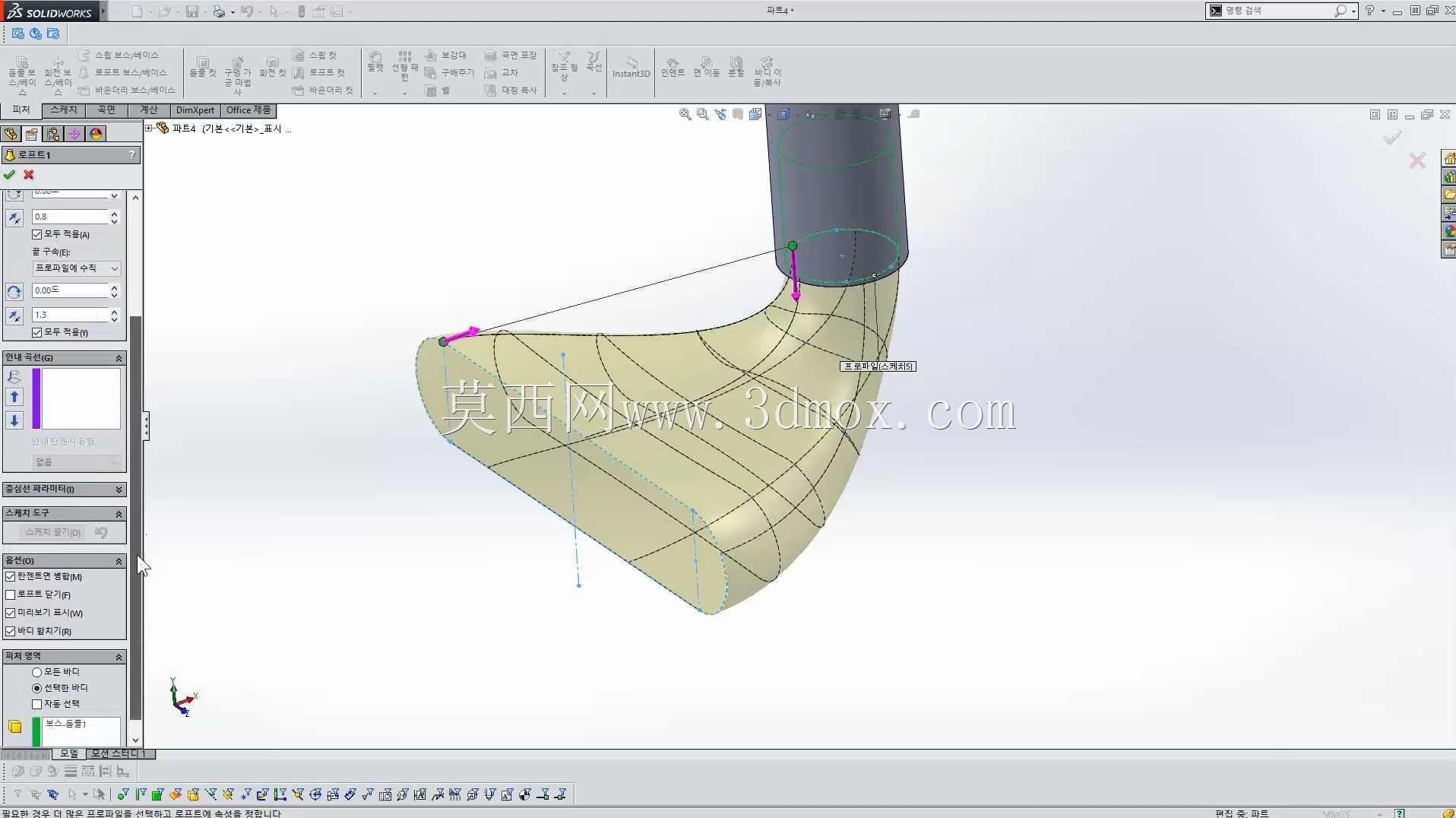Collapse 스케치 도구 section

(x=119, y=514)
